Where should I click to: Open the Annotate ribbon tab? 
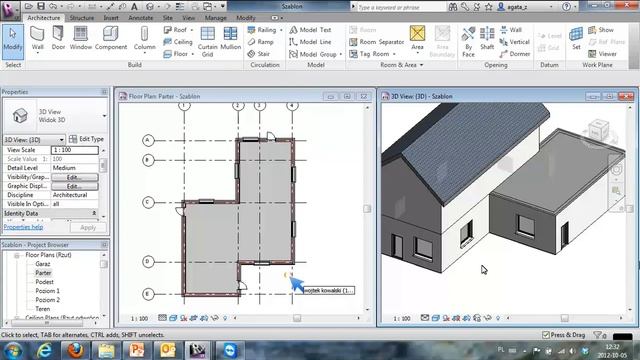(141, 18)
